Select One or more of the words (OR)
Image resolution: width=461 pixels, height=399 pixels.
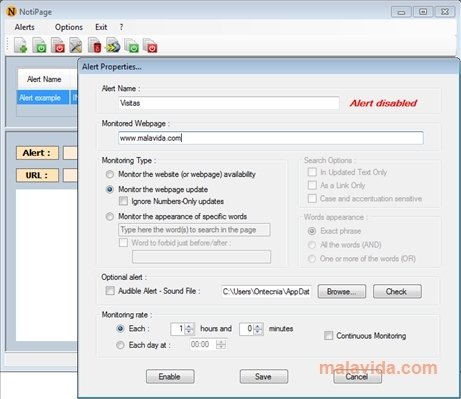312,259
